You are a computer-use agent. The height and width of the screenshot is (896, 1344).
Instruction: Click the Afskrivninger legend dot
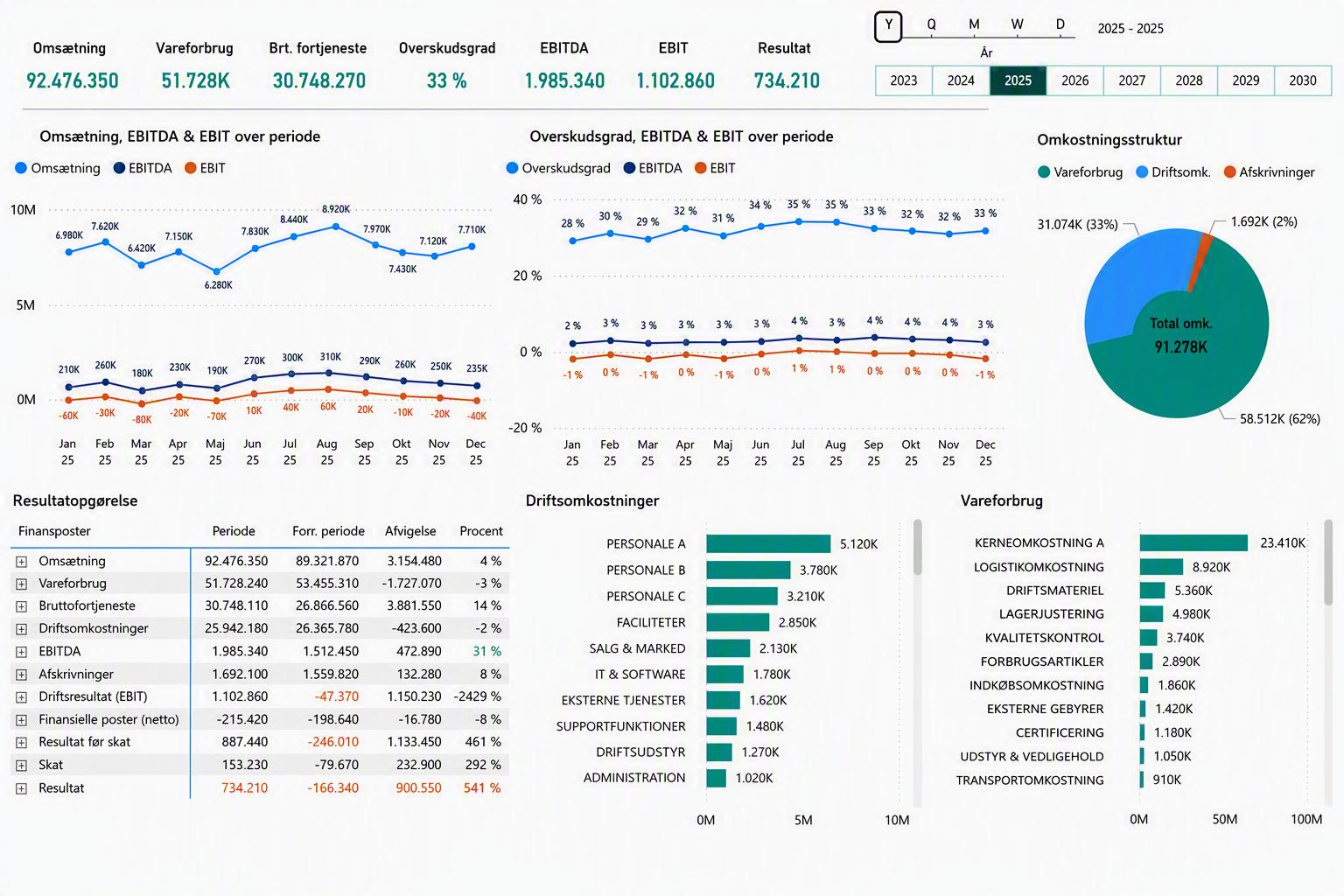(1229, 172)
